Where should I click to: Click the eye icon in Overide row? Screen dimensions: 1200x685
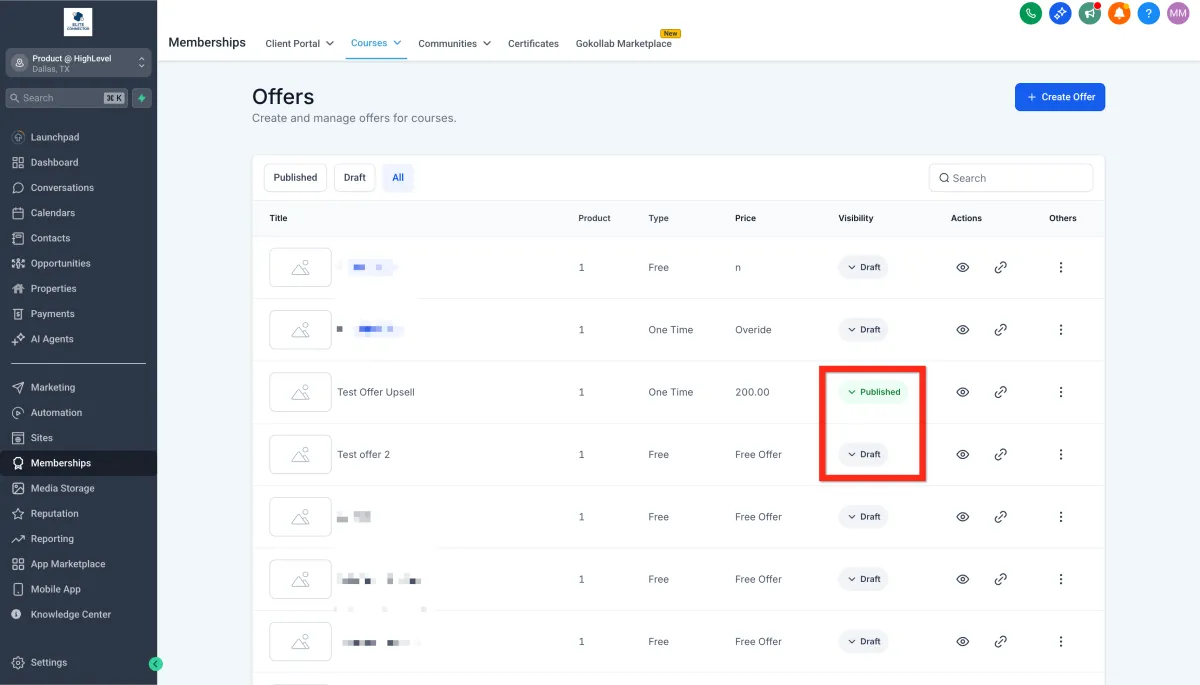963,330
